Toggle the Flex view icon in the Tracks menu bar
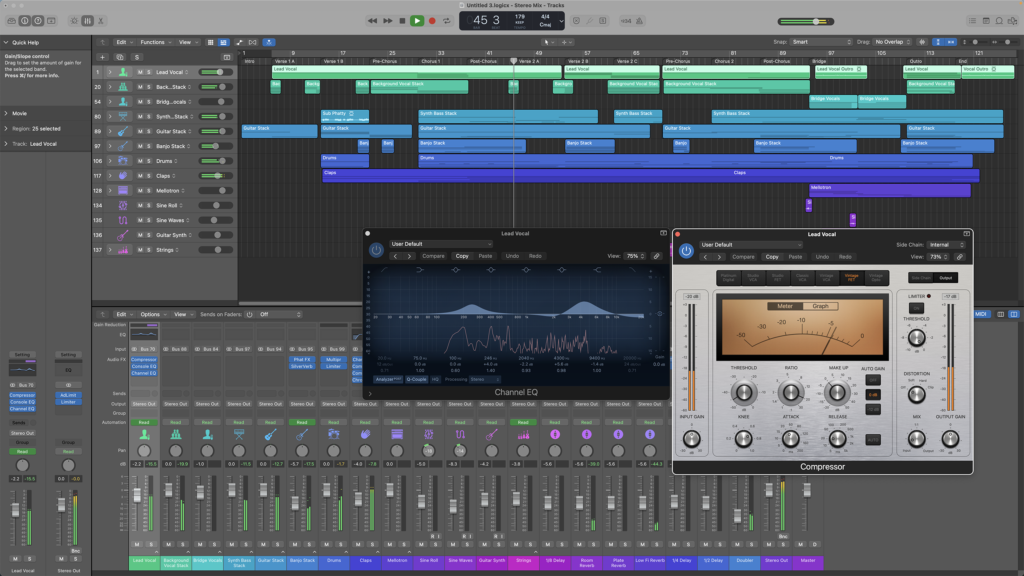 click(x=253, y=42)
